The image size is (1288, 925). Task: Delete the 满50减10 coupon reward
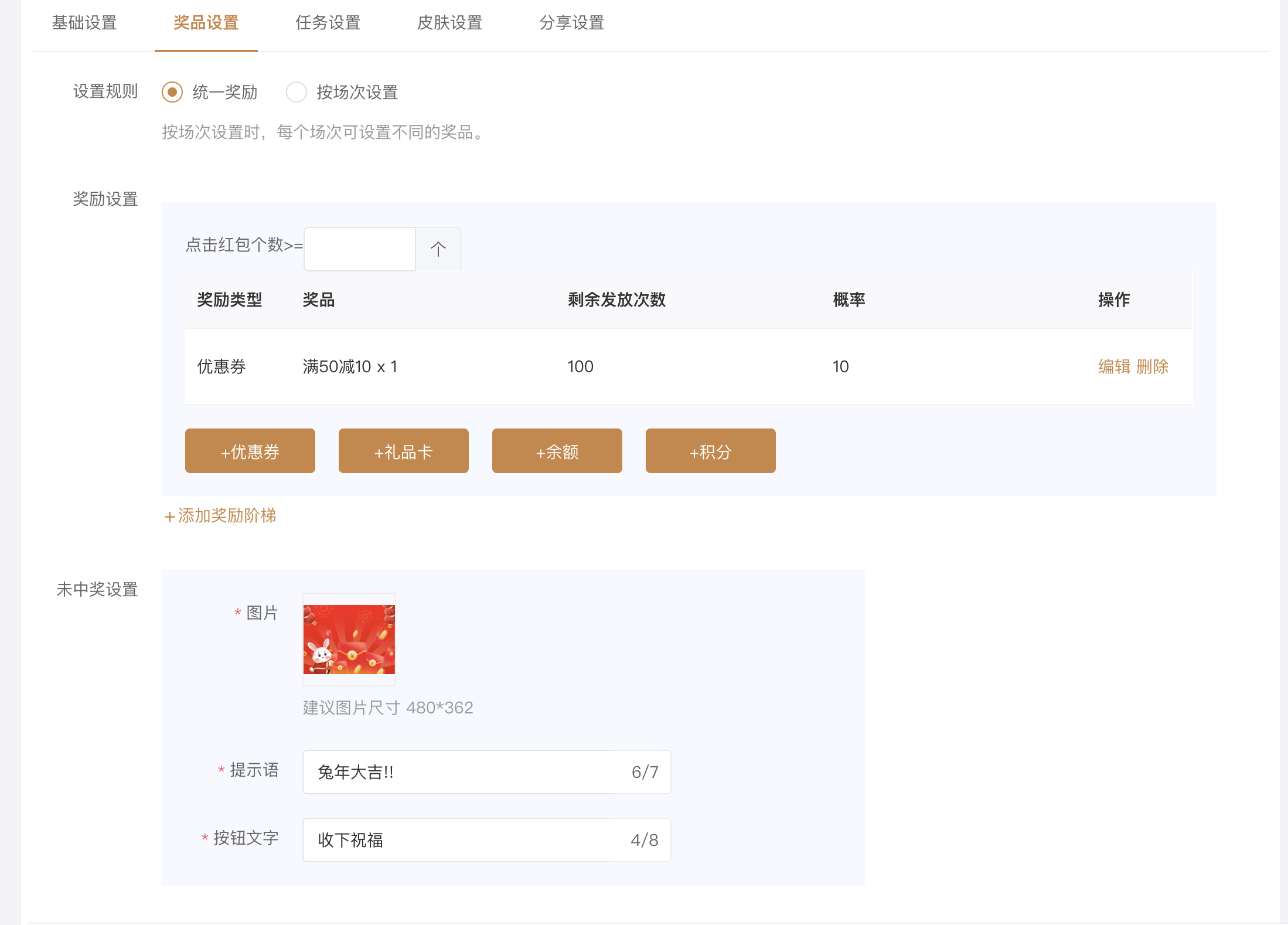(x=1152, y=366)
